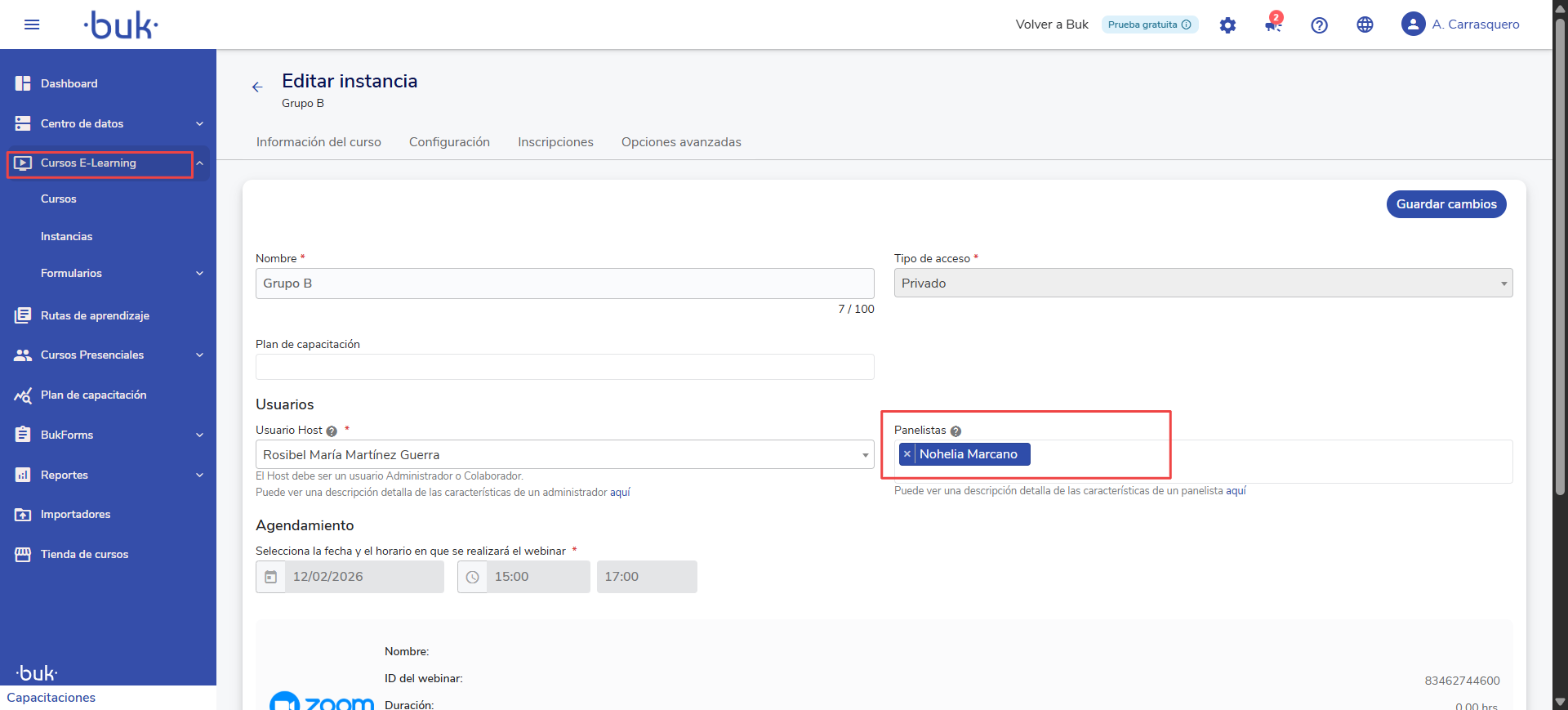The image size is (1568, 710).
Task: Click the Reportes icon
Action: click(x=23, y=475)
